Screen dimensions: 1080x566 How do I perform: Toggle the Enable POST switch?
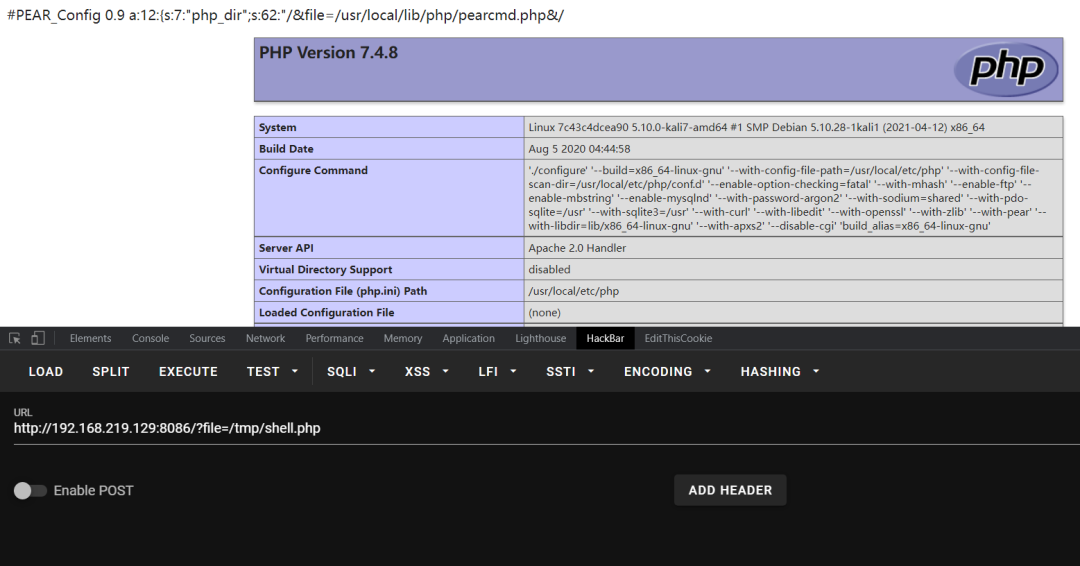30,490
